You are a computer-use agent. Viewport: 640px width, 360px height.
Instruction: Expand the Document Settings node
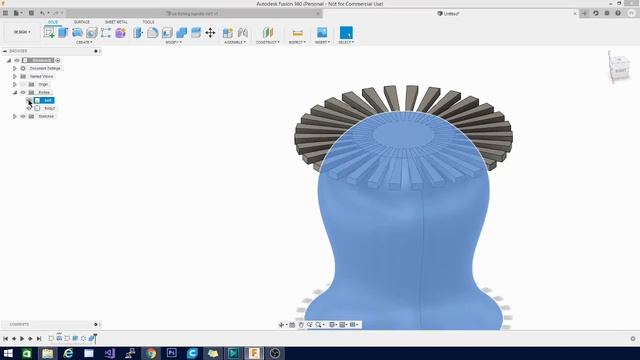pyautogui.click(x=15, y=69)
